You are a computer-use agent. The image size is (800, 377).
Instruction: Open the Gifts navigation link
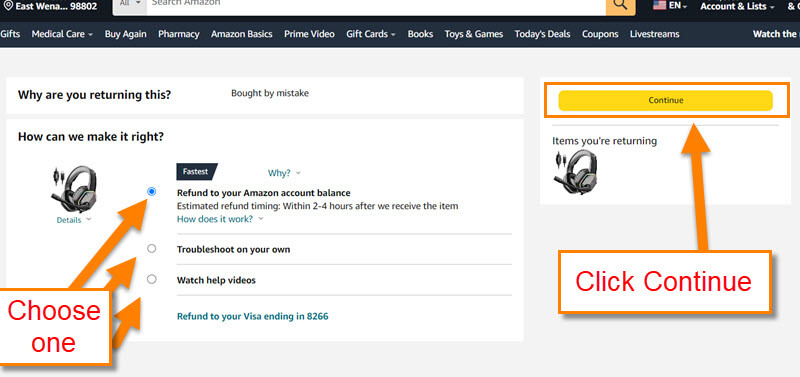click(x=10, y=34)
